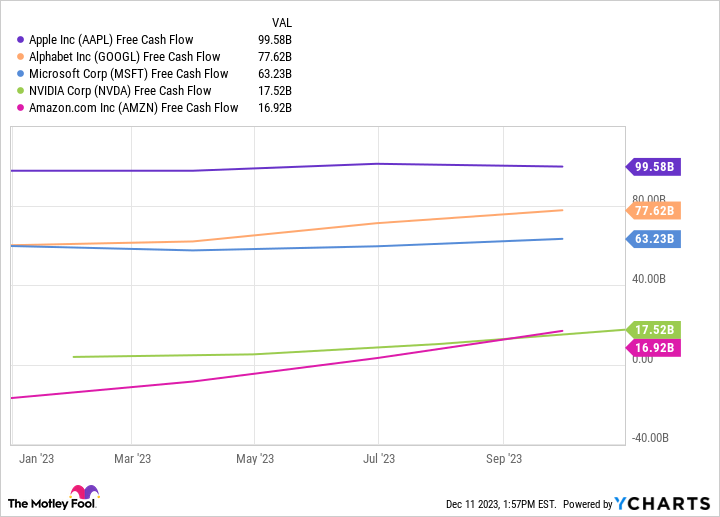Image resolution: width=720 pixels, height=517 pixels.
Task: Click the orange 77.62B end-of-line flag
Action: [x=653, y=211]
